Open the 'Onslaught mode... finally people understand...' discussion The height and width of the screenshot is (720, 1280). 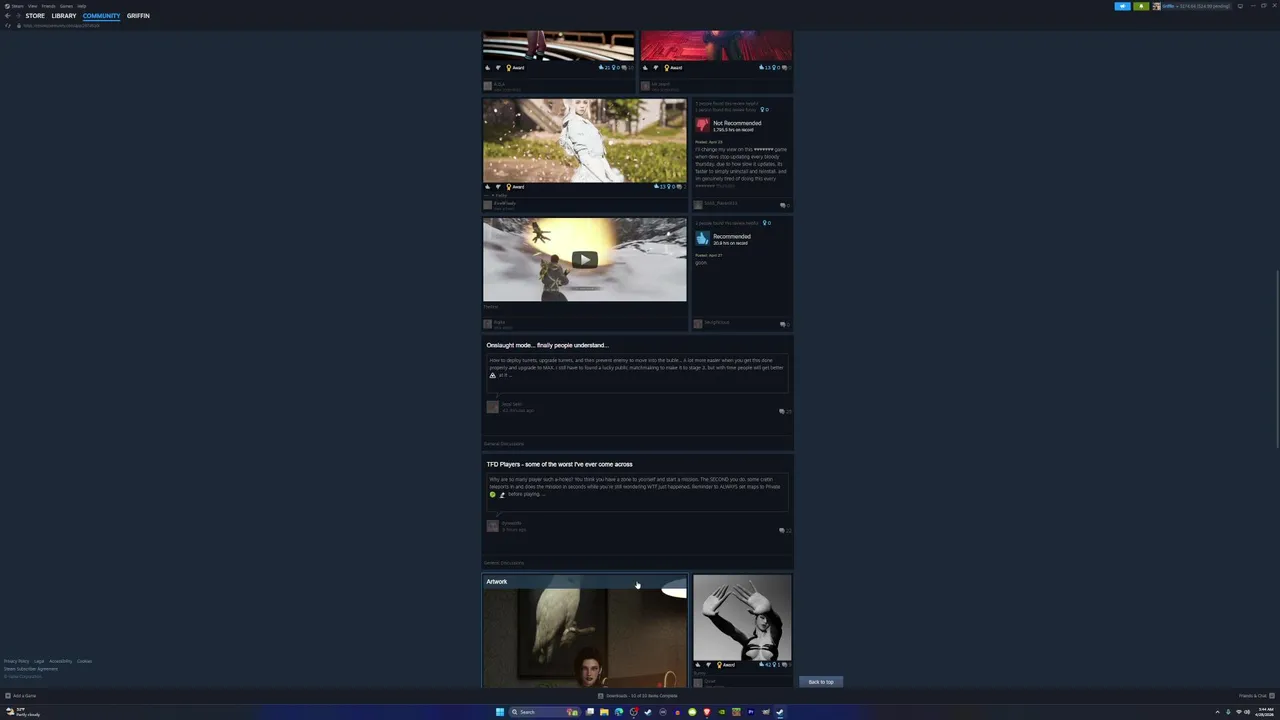547,345
